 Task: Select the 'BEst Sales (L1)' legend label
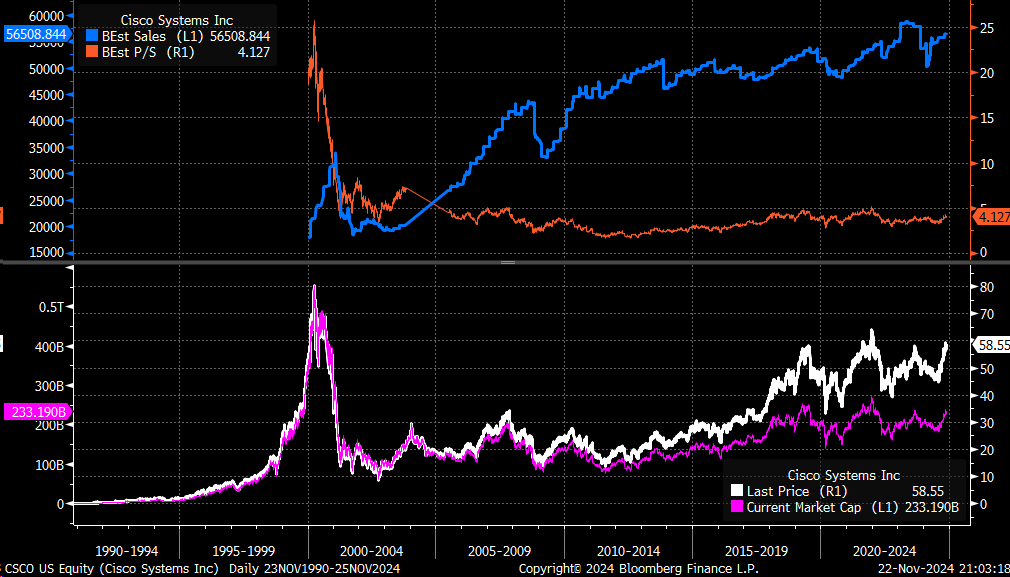[x=155, y=37]
